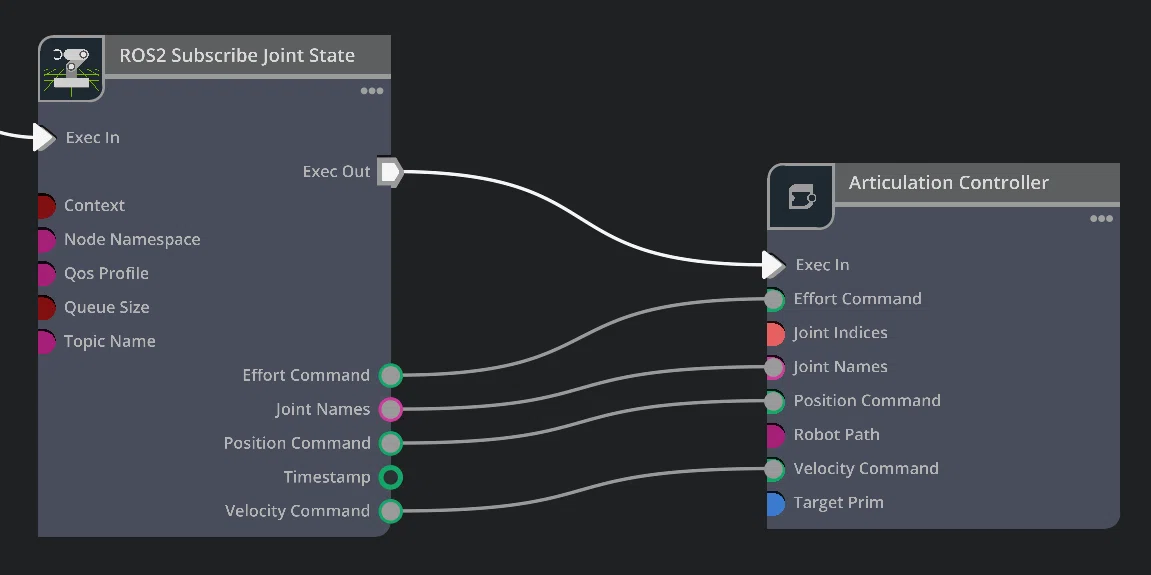
Task: Open the Articulation Controller options dots
Action: point(1101,219)
